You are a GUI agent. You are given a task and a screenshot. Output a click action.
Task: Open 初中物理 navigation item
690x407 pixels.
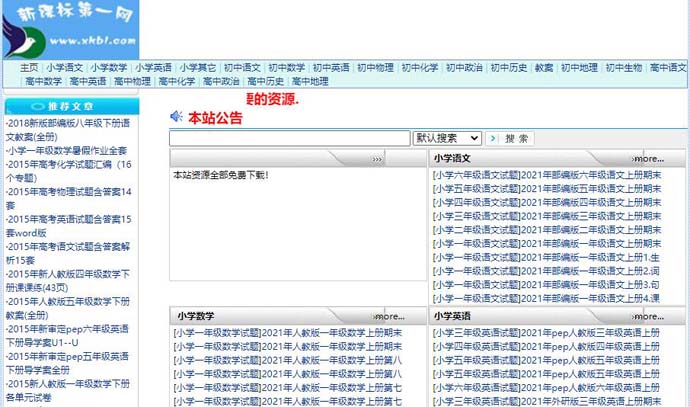pyautogui.click(x=375, y=68)
